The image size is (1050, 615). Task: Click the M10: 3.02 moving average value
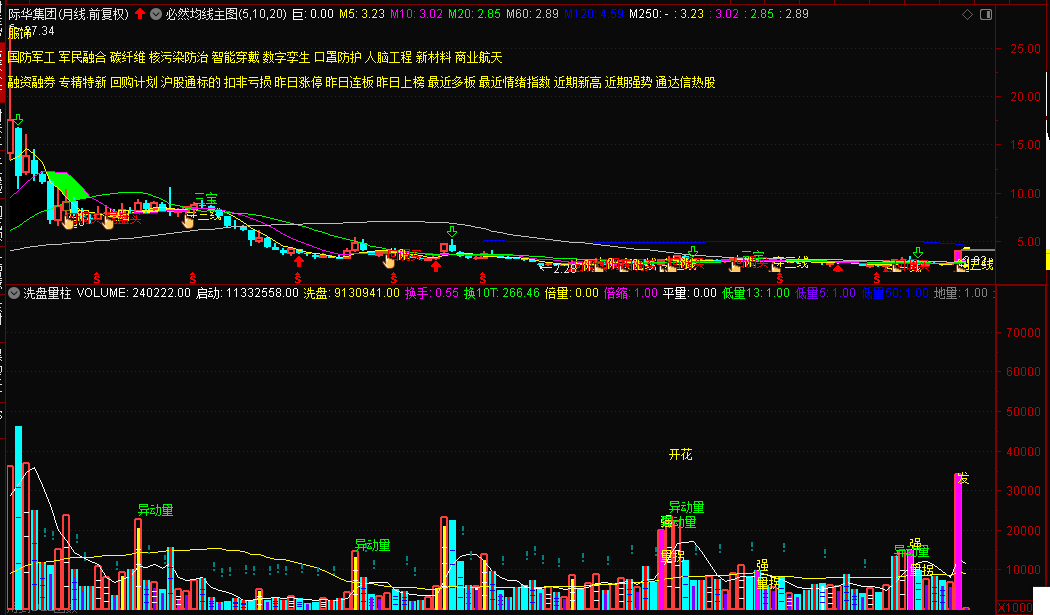(x=417, y=14)
